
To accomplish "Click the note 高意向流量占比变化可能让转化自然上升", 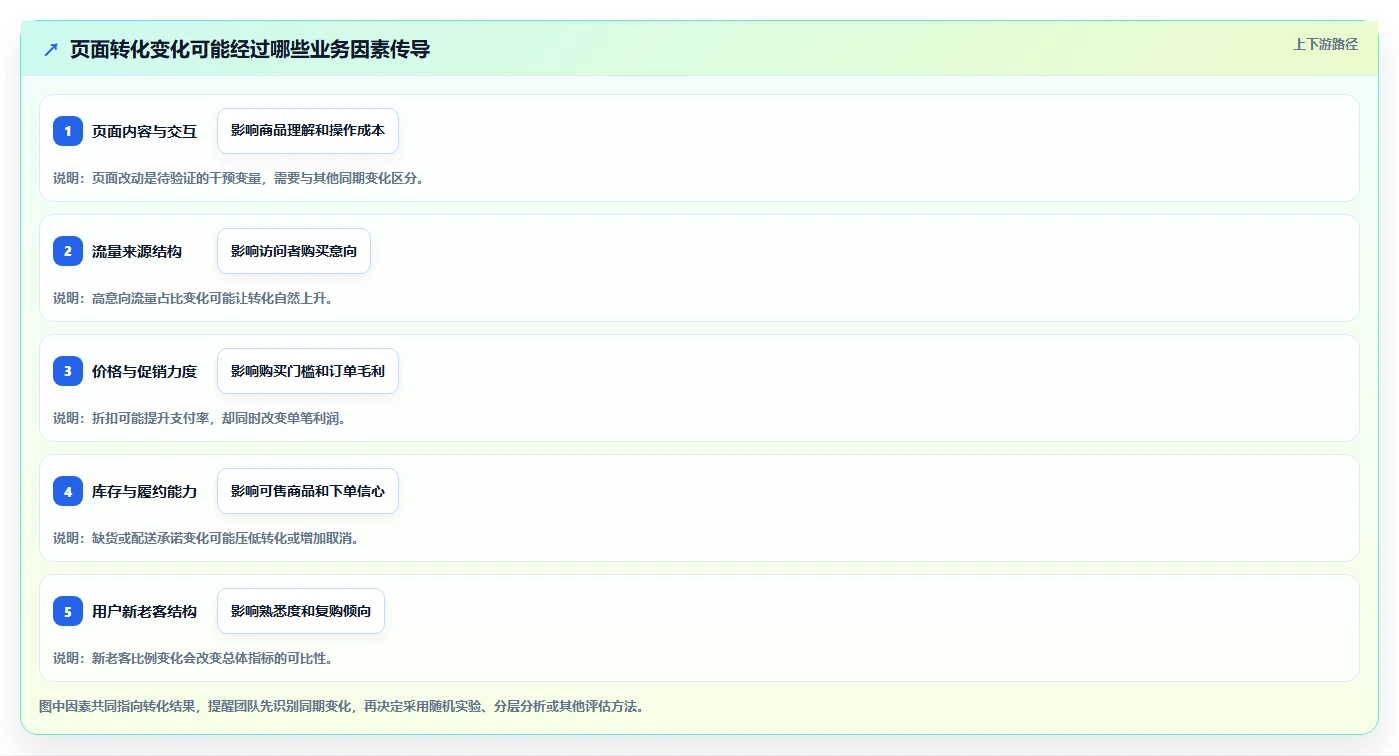I will point(212,298).
